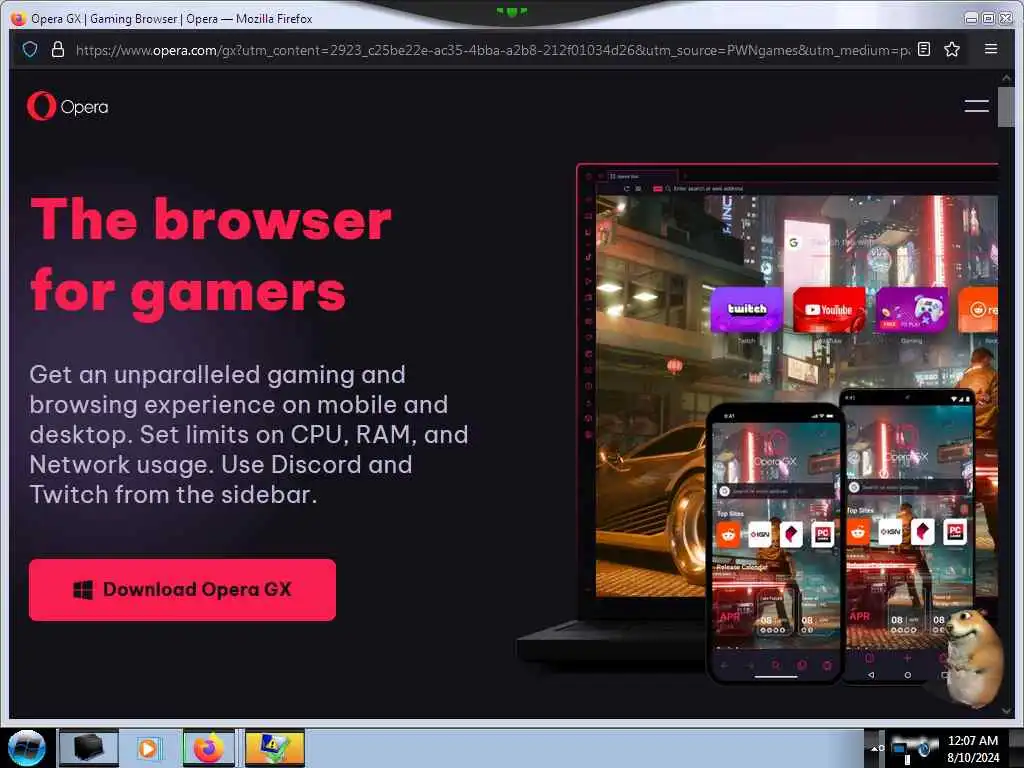Click the Opera logo in page header
The image size is (1024, 768).
pos(68,106)
